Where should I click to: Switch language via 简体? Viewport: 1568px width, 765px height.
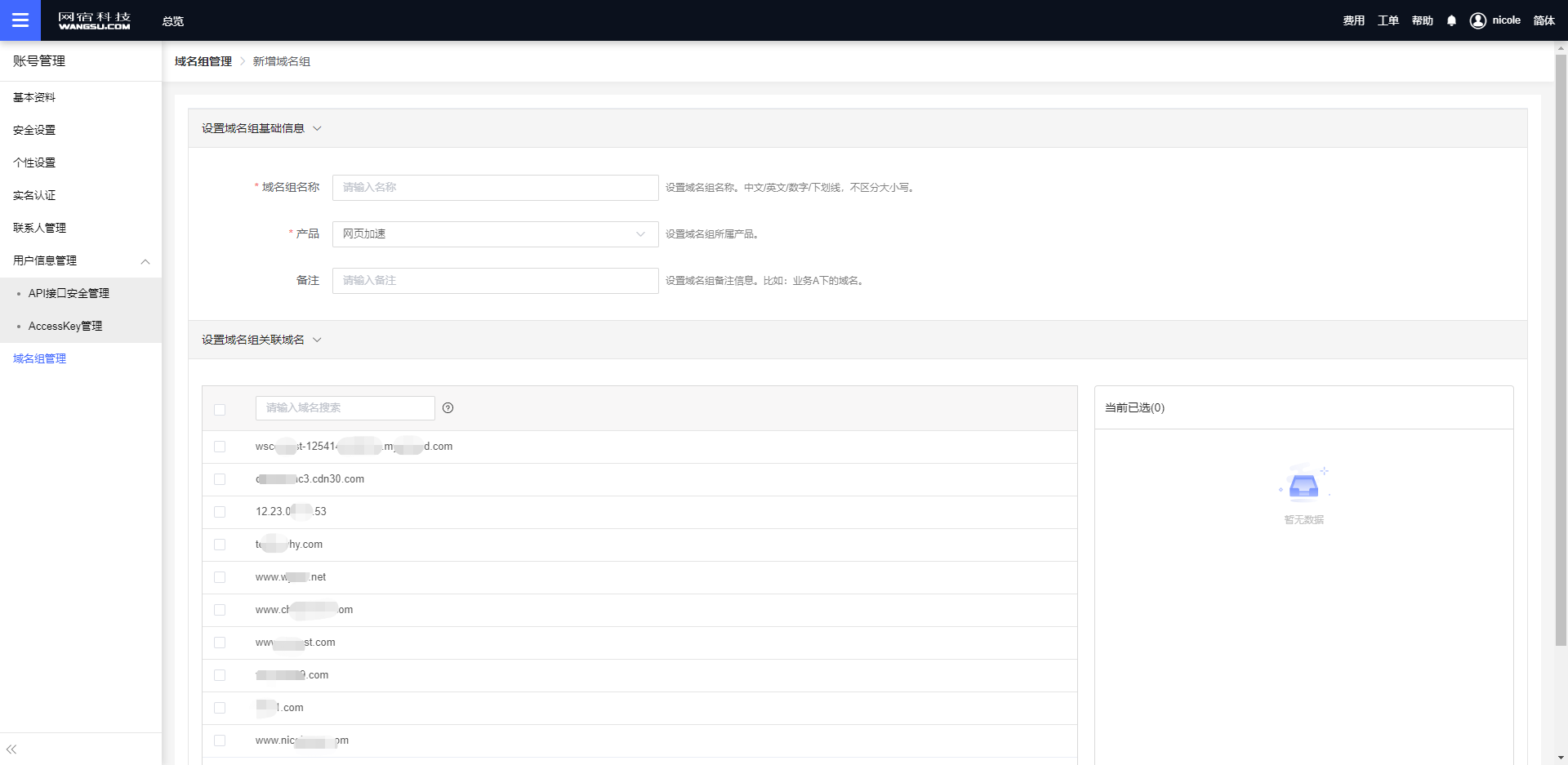[1543, 20]
